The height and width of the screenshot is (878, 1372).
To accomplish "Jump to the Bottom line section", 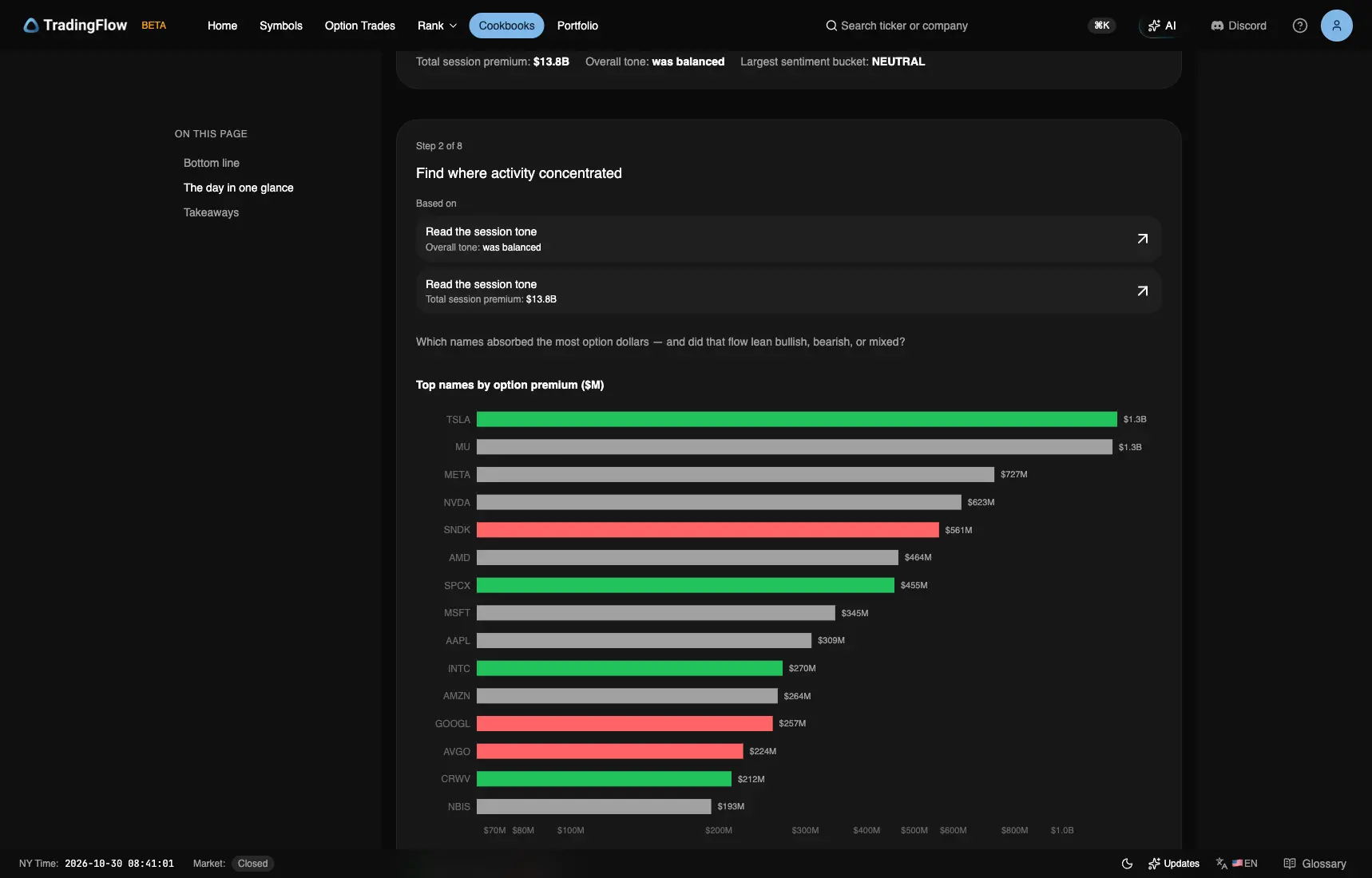I will click(x=212, y=163).
